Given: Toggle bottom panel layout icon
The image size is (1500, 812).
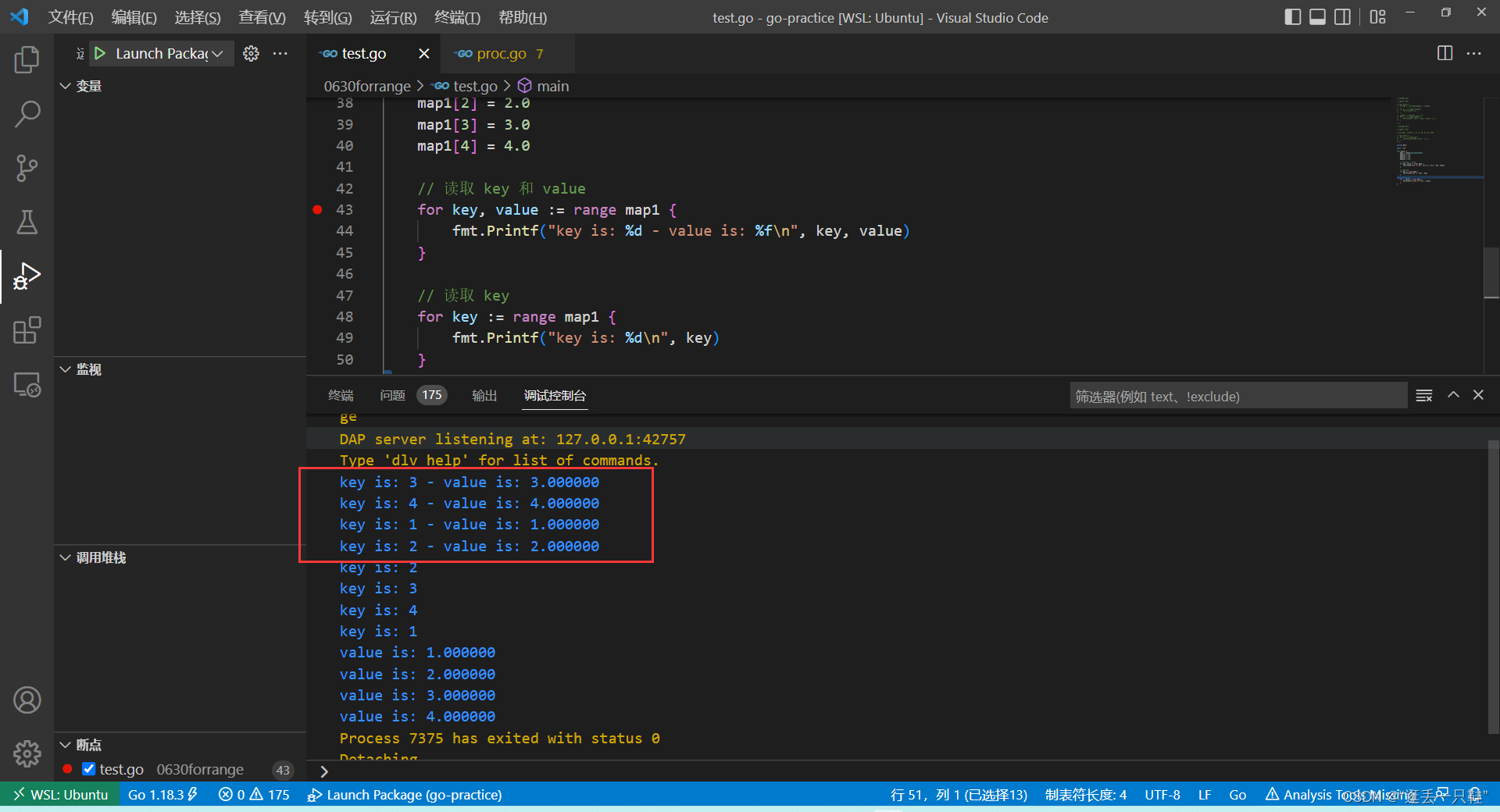Looking at the screenshot, I should click(x=1317, y=17).
